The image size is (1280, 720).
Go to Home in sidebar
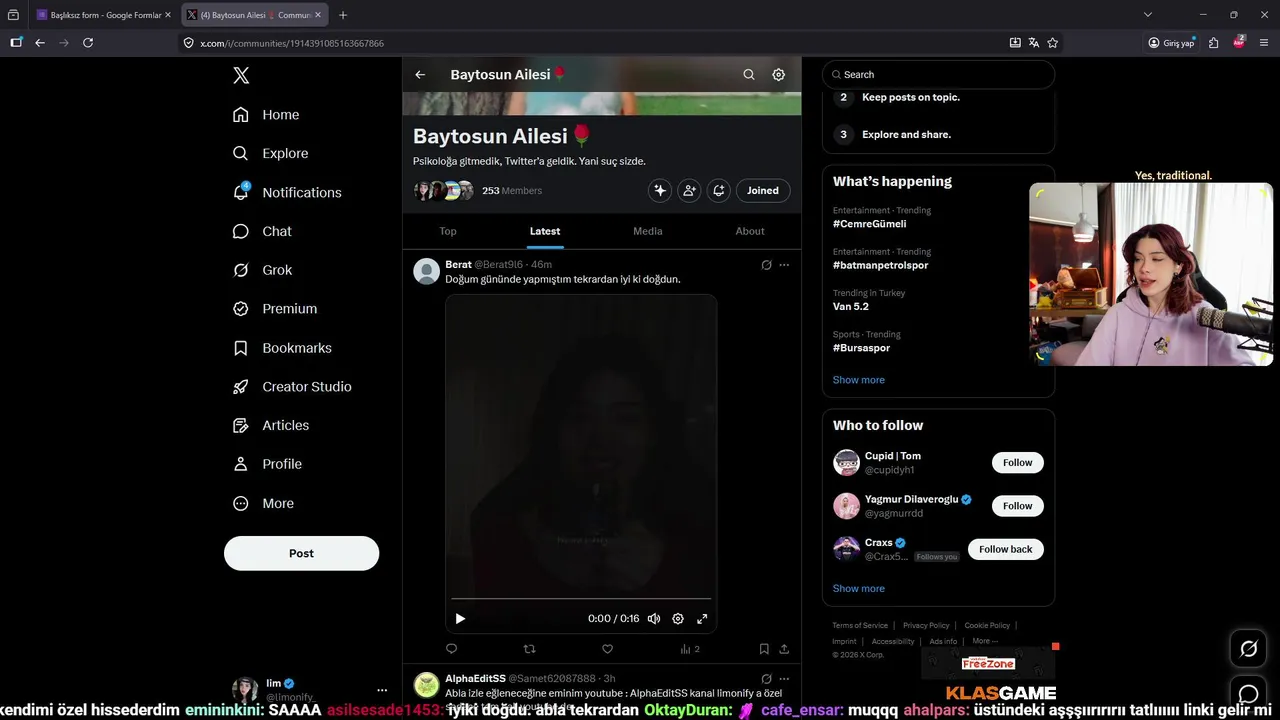pos(266,115)
